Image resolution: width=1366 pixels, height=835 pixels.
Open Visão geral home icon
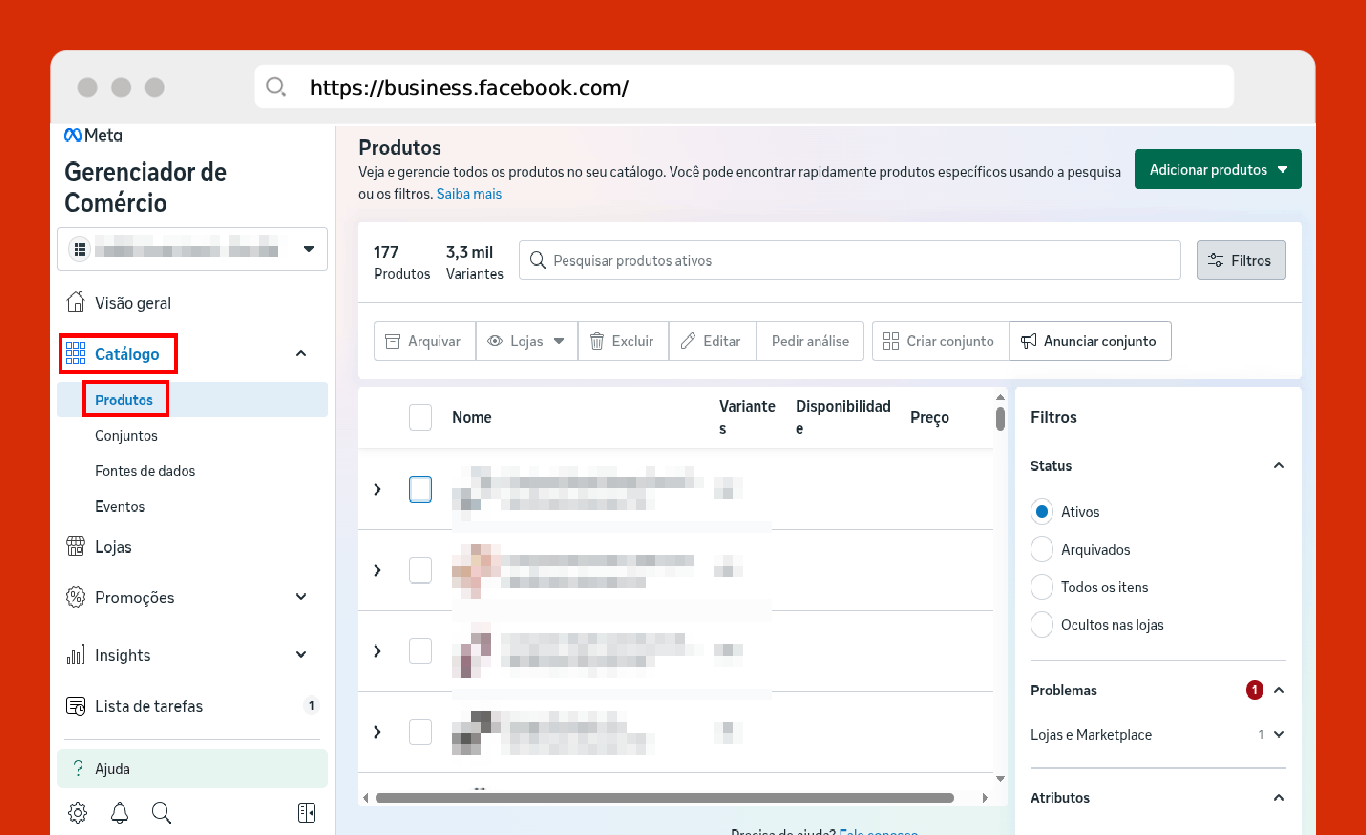75,303
